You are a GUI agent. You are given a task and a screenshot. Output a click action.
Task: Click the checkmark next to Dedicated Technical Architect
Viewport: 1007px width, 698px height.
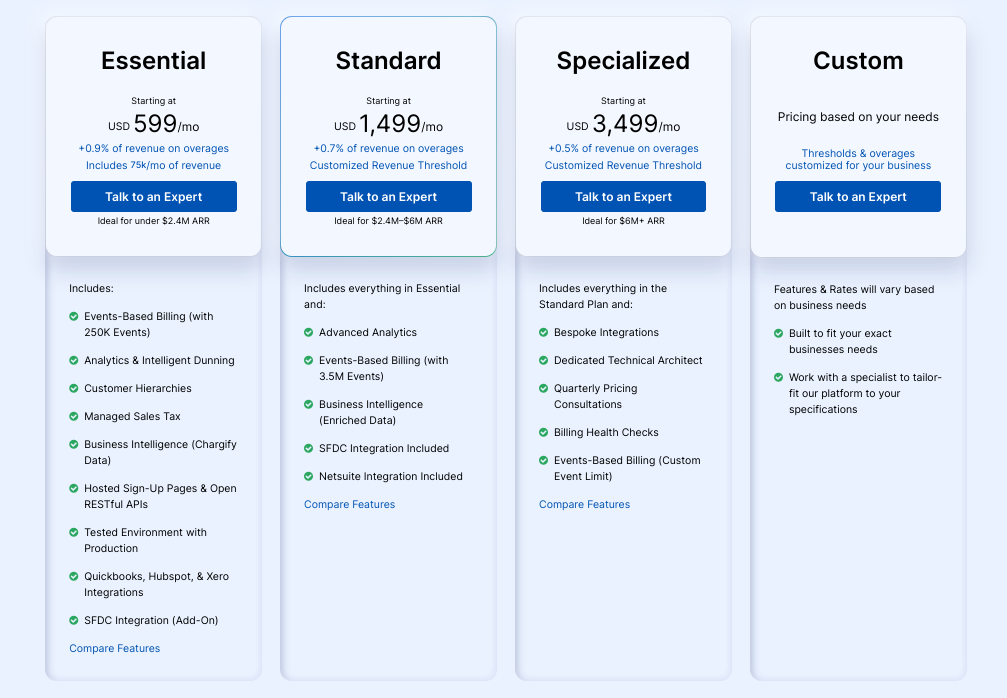pyautogui.click(x=544, y=360)
